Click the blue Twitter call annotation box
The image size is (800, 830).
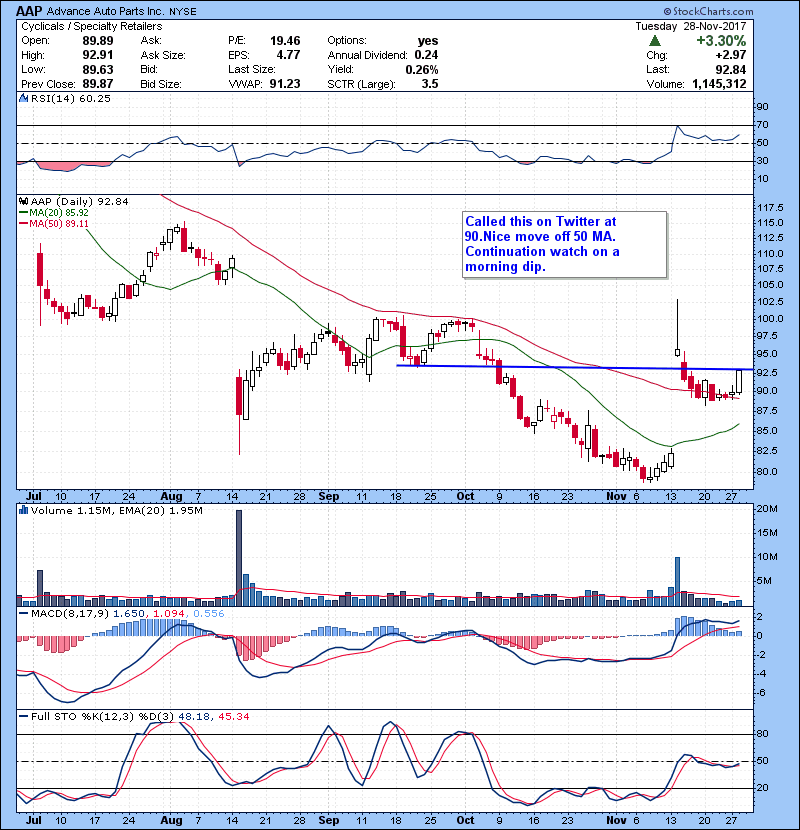(564, 245)
